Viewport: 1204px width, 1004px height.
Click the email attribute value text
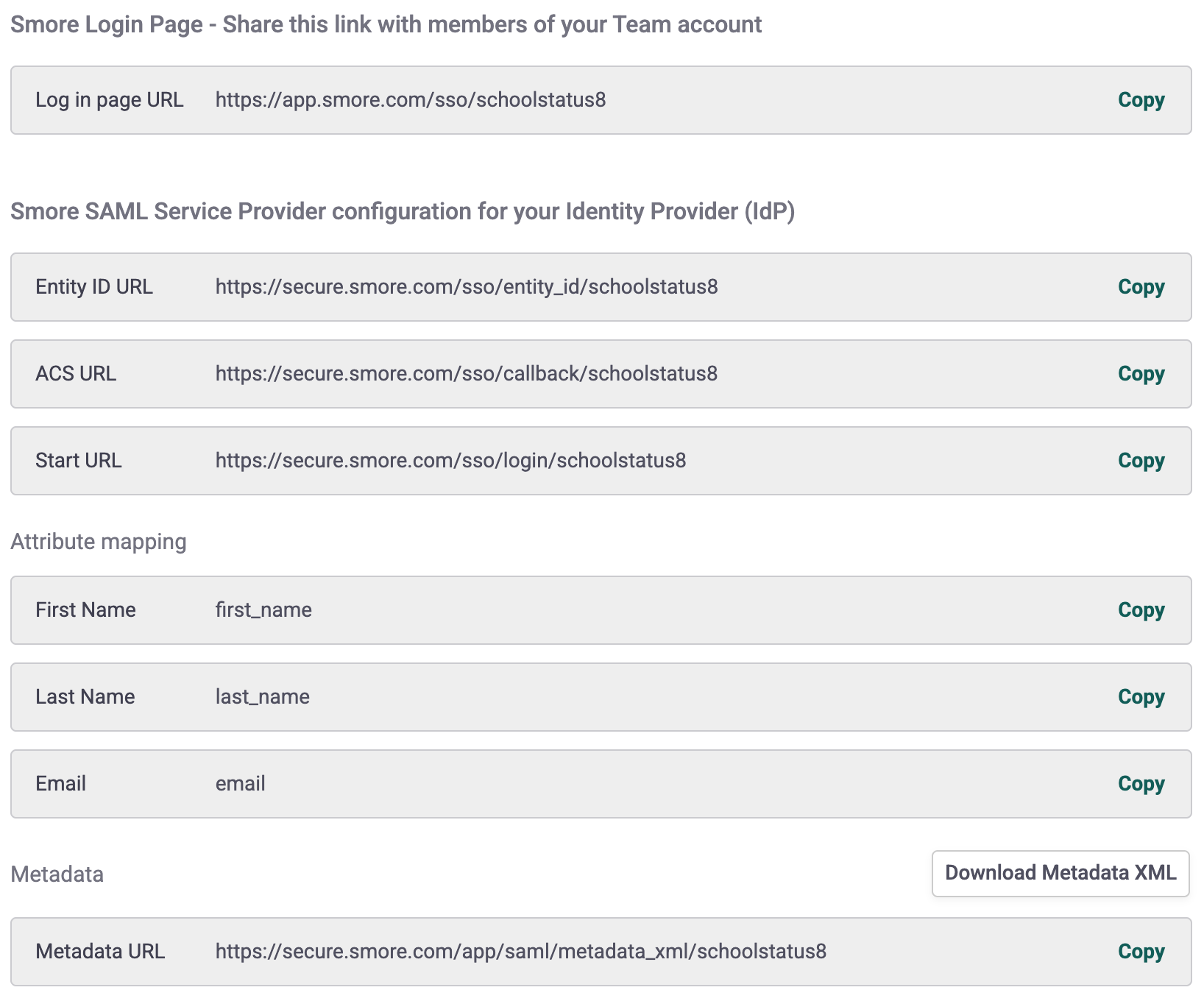coord(240,784)
